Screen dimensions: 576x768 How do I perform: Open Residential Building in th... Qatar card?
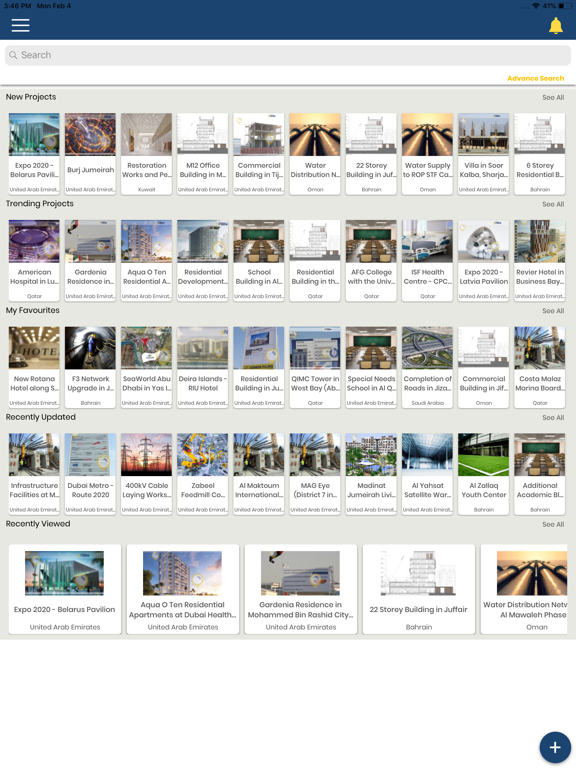[315, 261]
